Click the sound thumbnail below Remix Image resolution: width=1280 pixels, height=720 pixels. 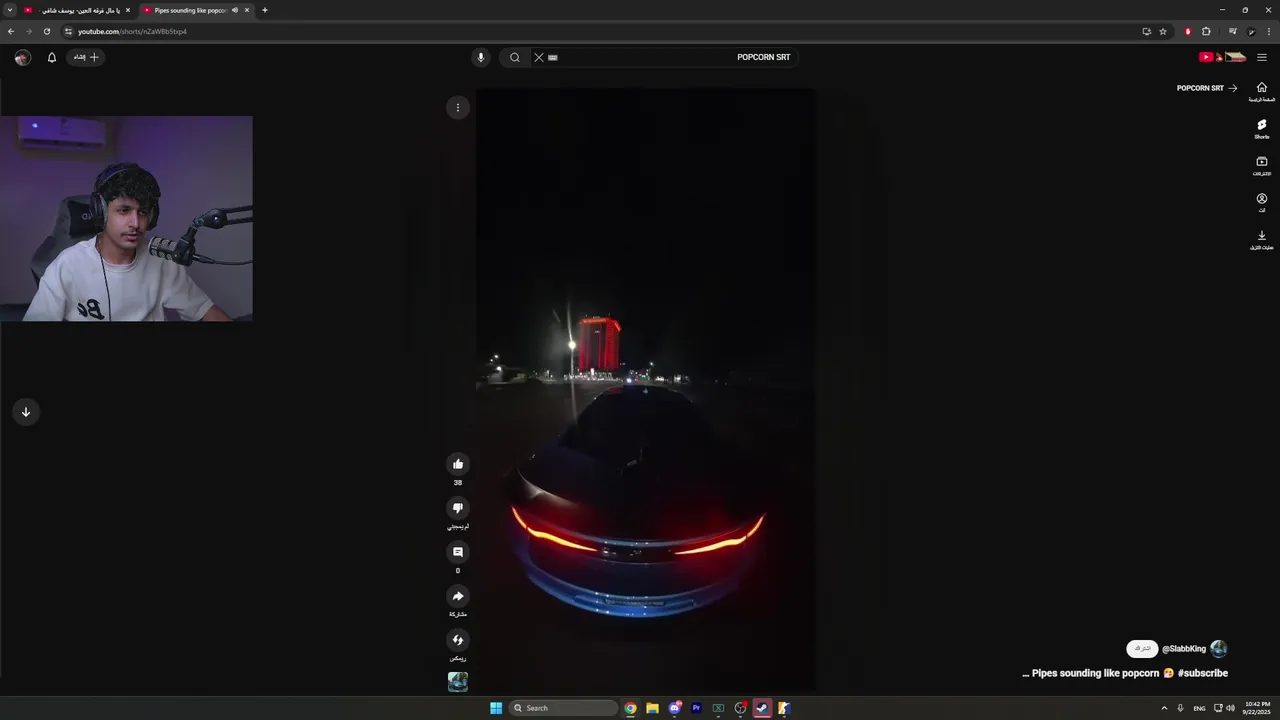458,682
